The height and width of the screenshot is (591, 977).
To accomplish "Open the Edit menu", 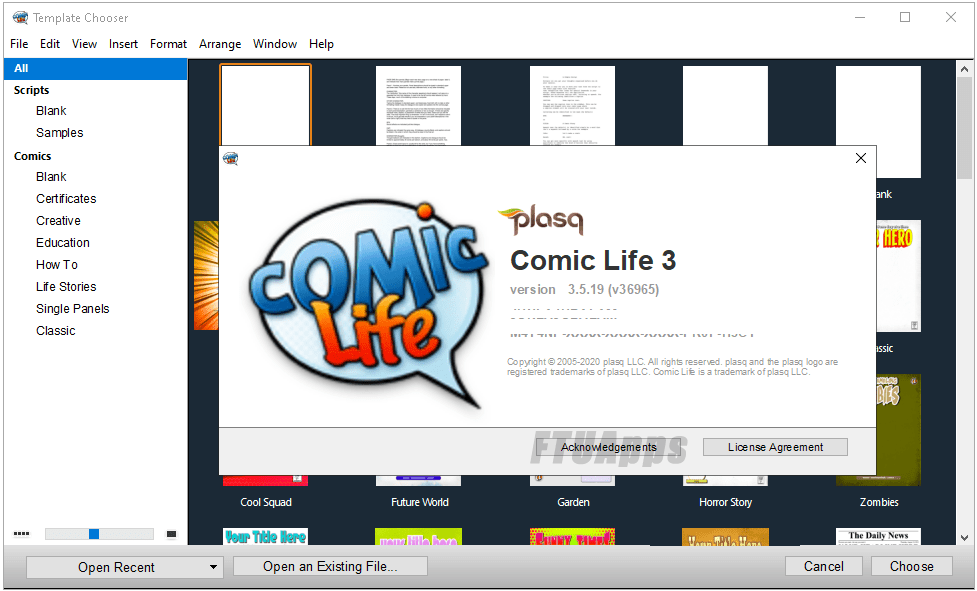I will point(50,44).
